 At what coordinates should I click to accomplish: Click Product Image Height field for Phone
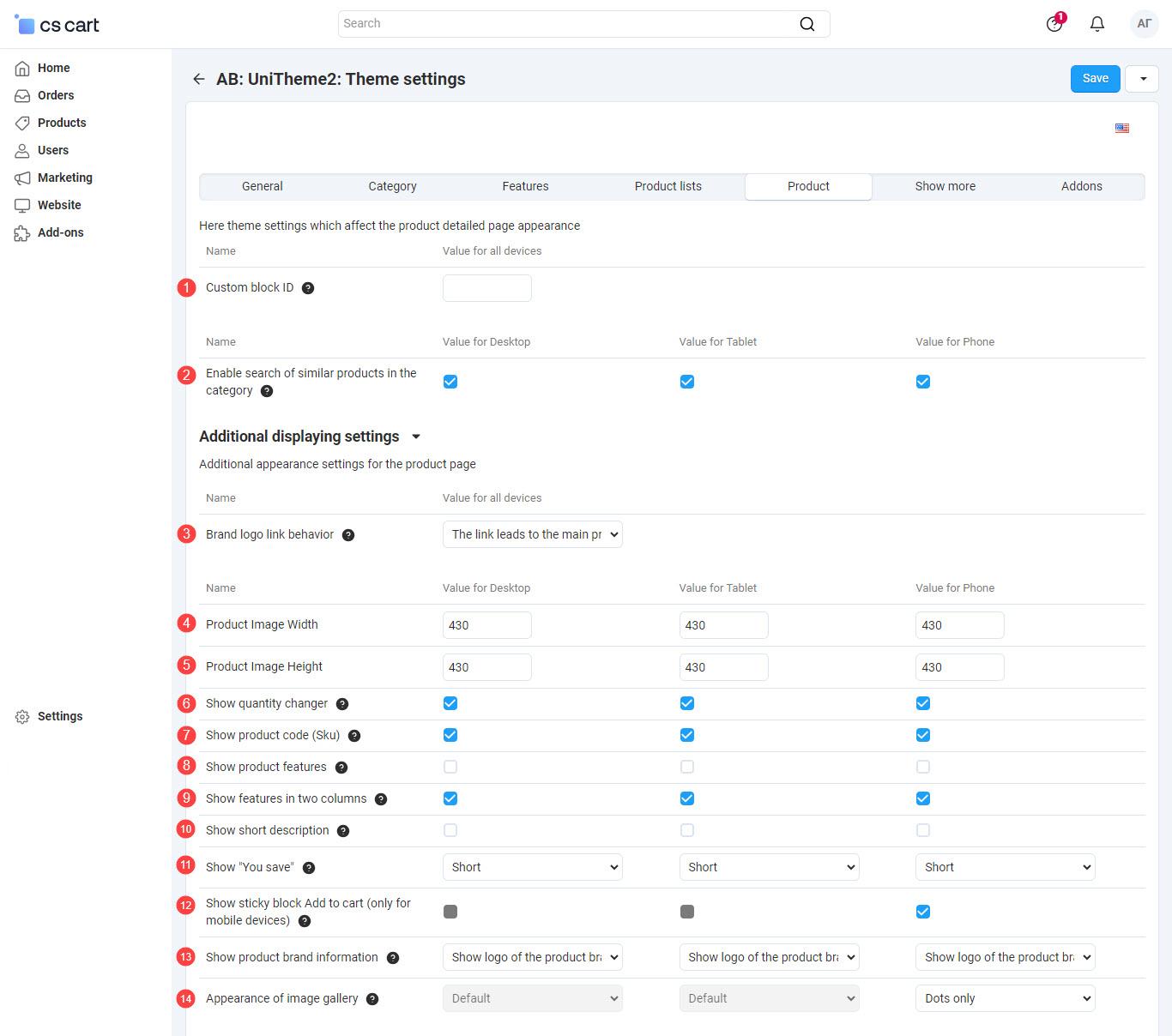click(960, 667)
